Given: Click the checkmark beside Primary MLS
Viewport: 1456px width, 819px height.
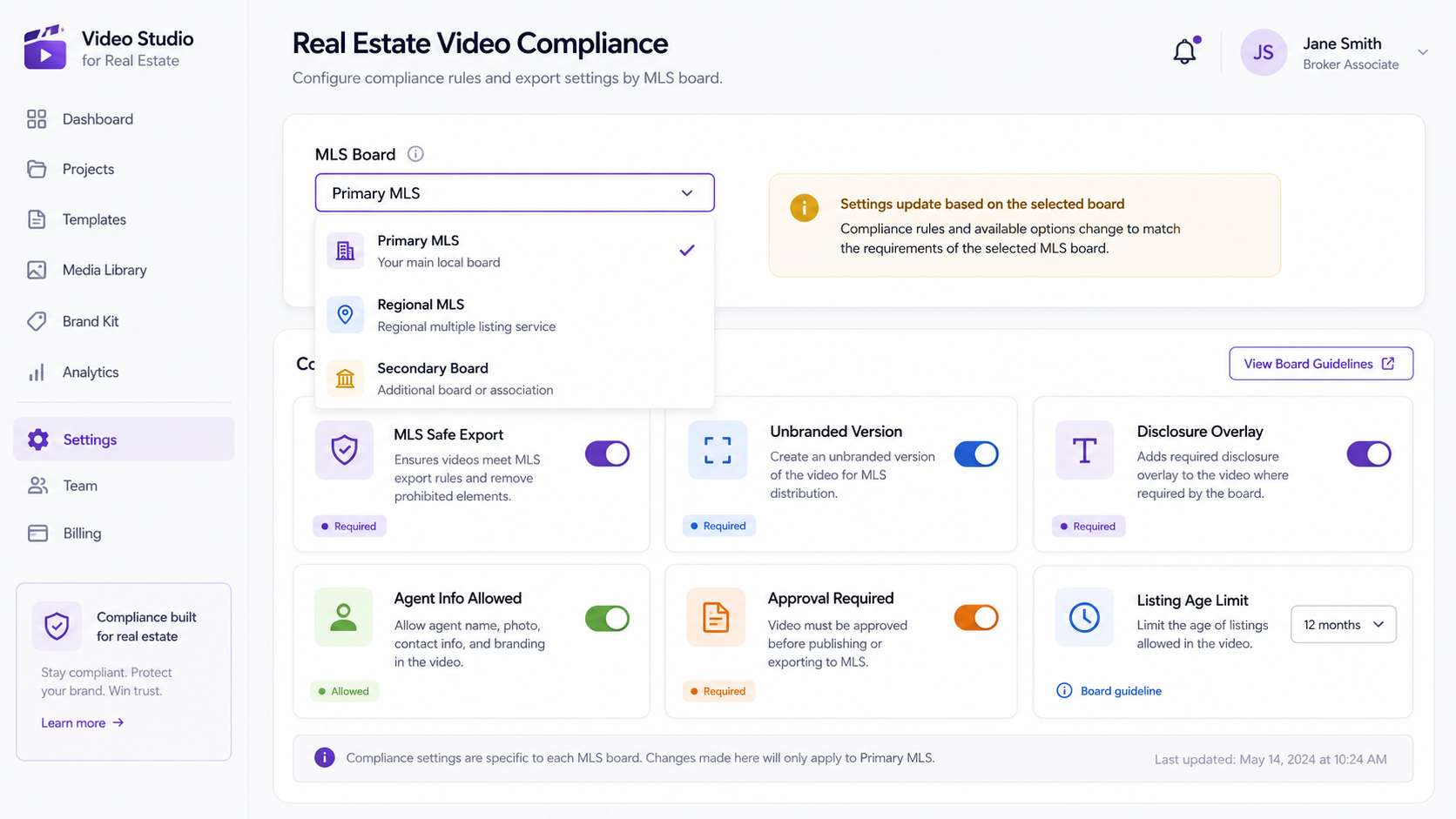Looking at the screenshot, I should tap(687, 251).
